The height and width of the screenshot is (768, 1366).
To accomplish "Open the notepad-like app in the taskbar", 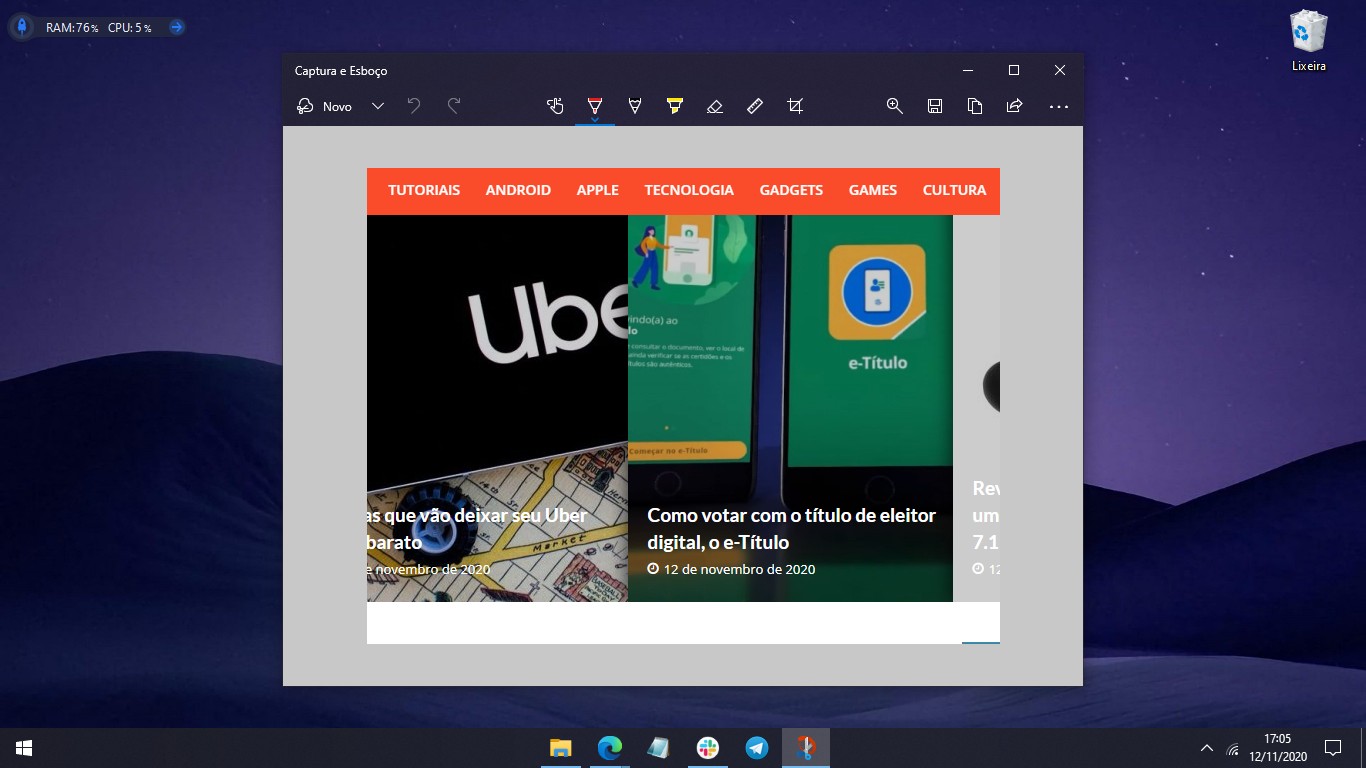I will point(658,748).
